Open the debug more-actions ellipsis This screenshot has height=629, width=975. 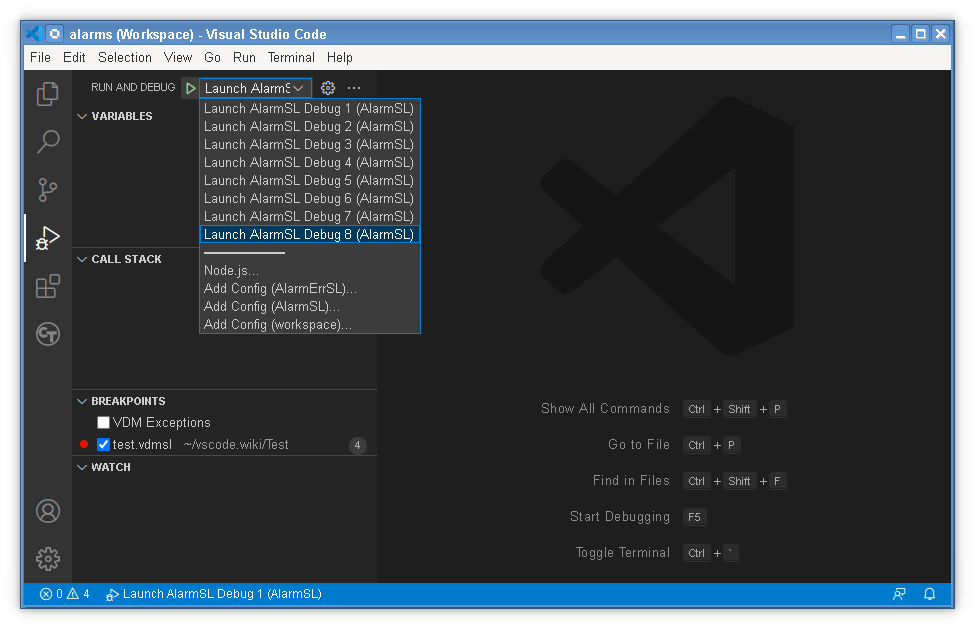point(353,87)
